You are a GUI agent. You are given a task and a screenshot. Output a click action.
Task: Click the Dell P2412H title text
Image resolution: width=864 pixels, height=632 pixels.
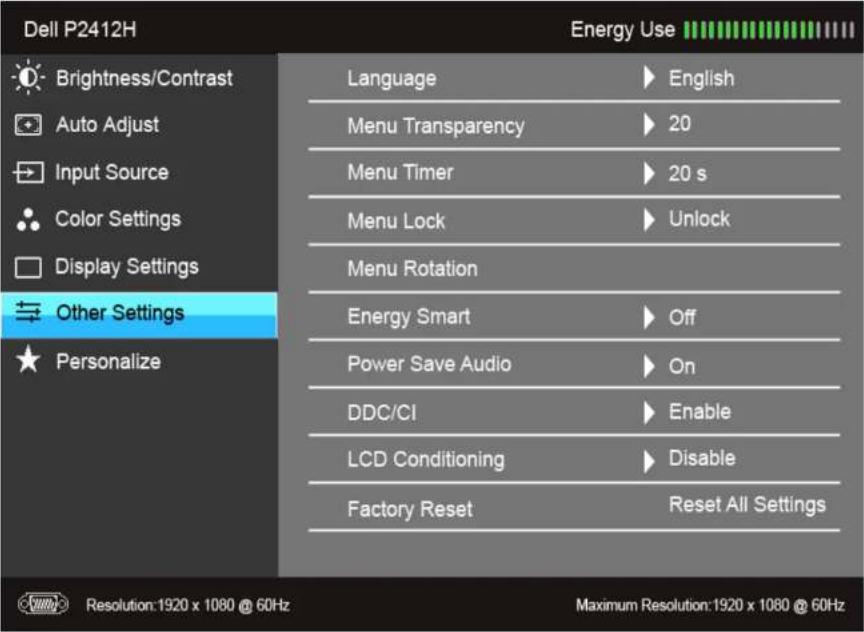pos(80,29)
